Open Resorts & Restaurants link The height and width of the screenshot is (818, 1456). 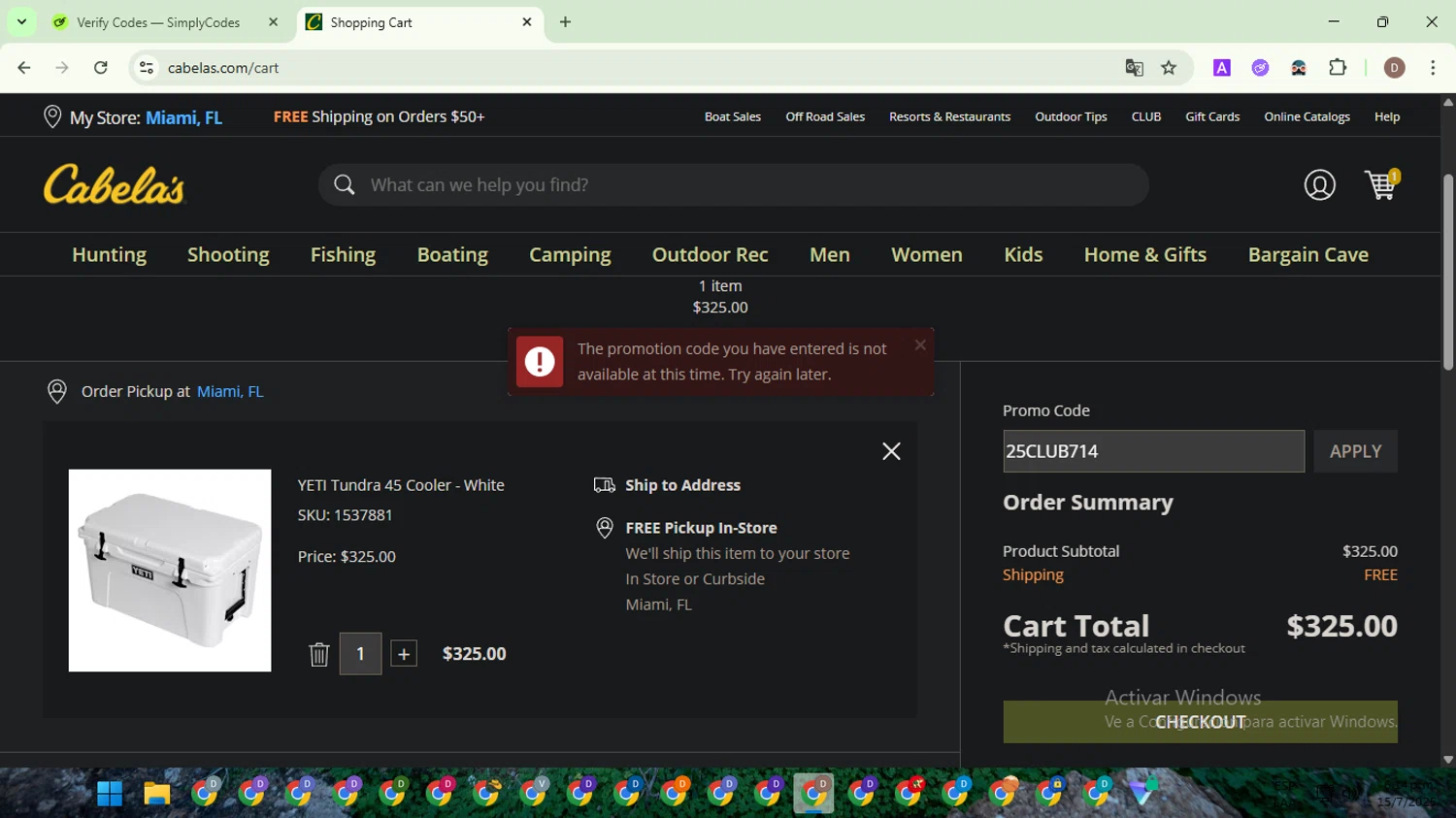pyautogui.click(x=949, y=116)
